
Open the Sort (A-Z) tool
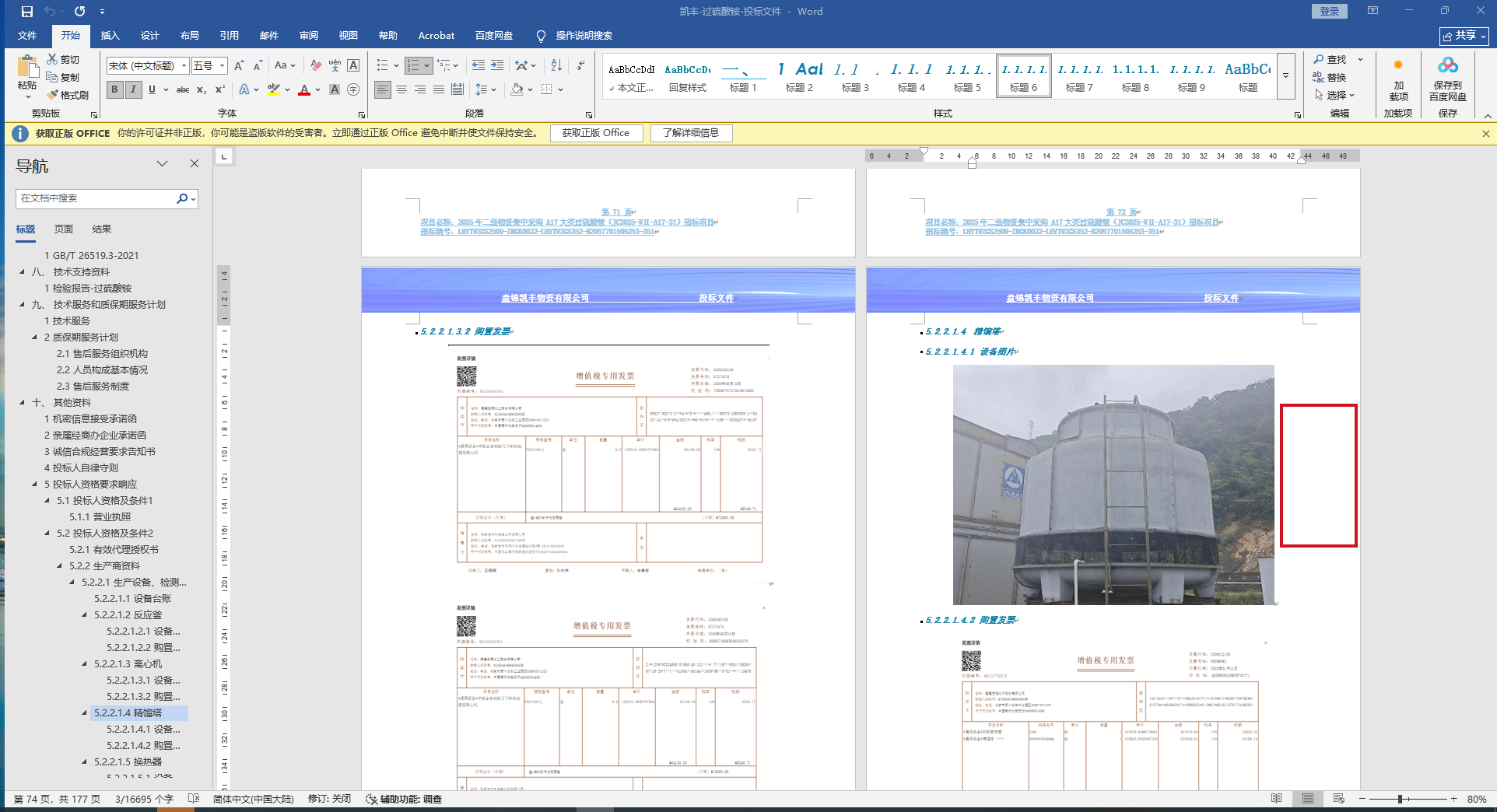(556, 66)
